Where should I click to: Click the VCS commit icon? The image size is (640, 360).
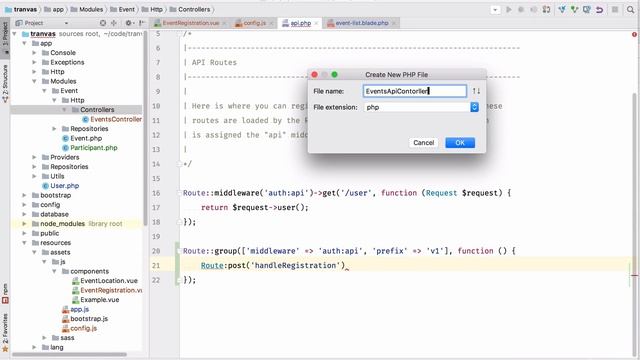[574, 9]
